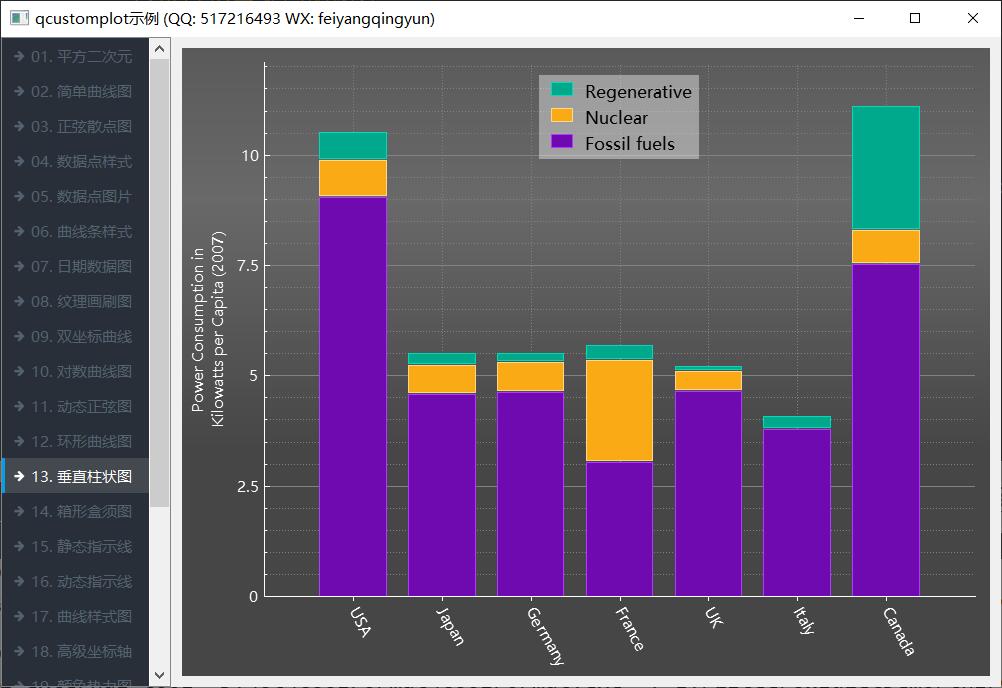Open the 10. 对数曲线图 entry
Viewport: 1002px width, 688px height.
(x=81, y=372)
